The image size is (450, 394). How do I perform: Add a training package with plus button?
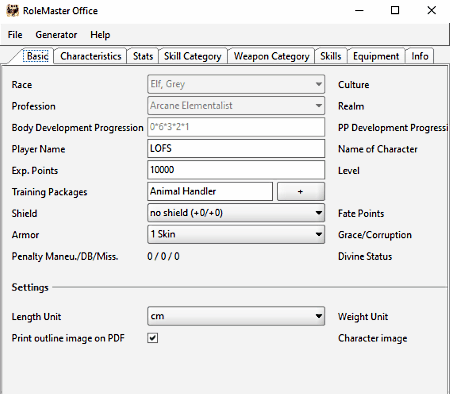[301, 191]
